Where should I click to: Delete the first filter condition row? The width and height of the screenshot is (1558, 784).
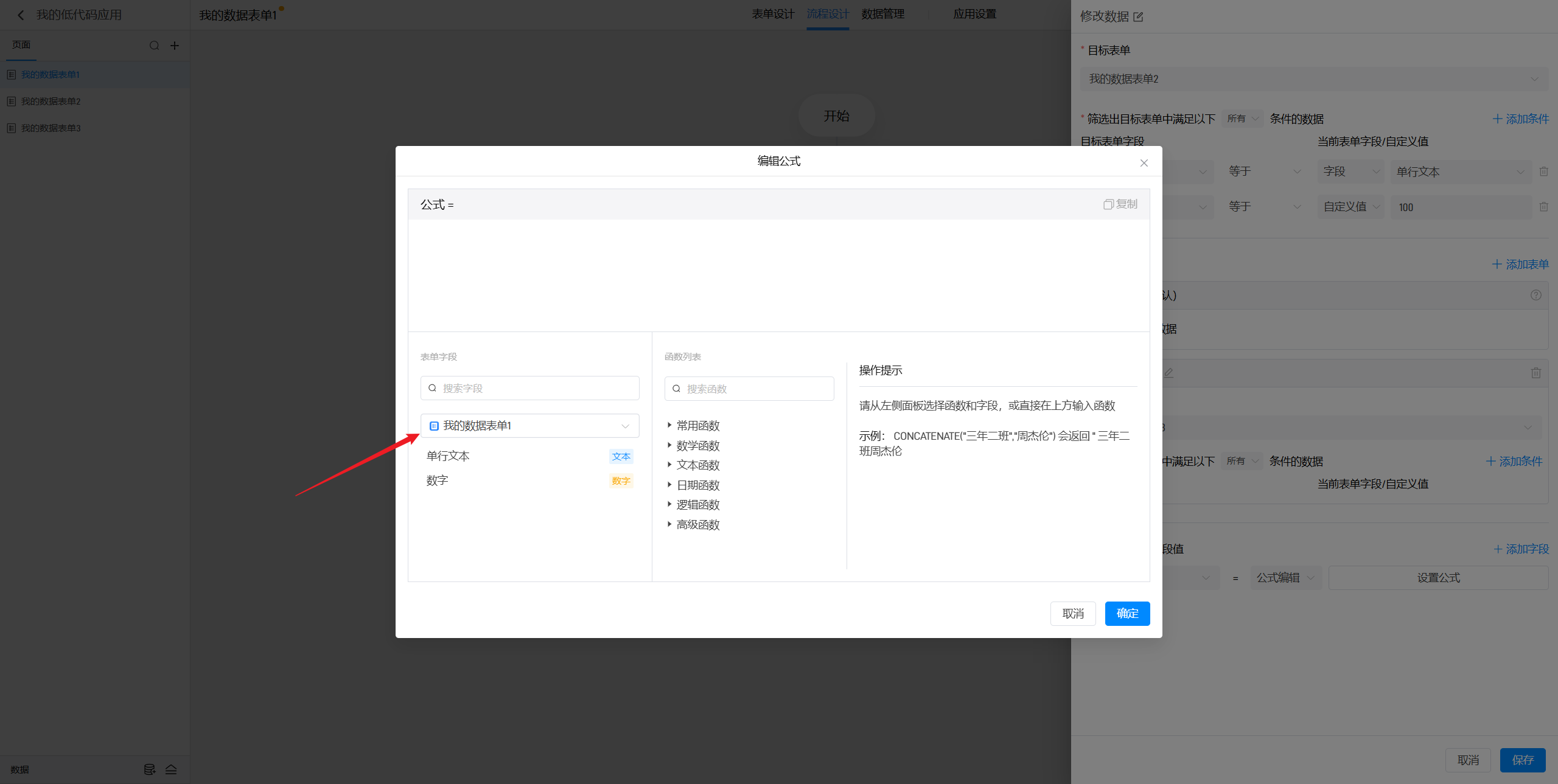point(1543,172)
